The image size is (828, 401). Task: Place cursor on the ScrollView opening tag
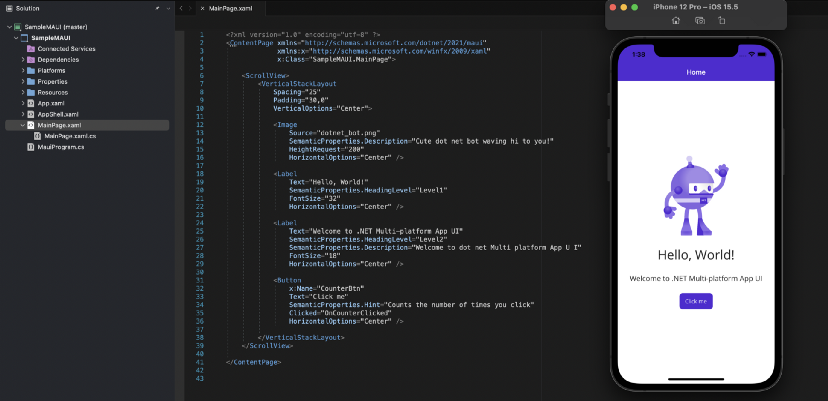coord(265,76)
